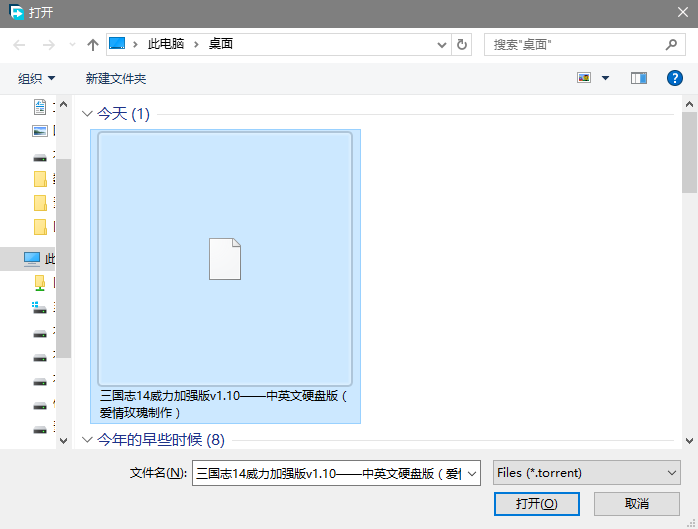
Task: Click the 取消 button
Action: click(637, 504)
